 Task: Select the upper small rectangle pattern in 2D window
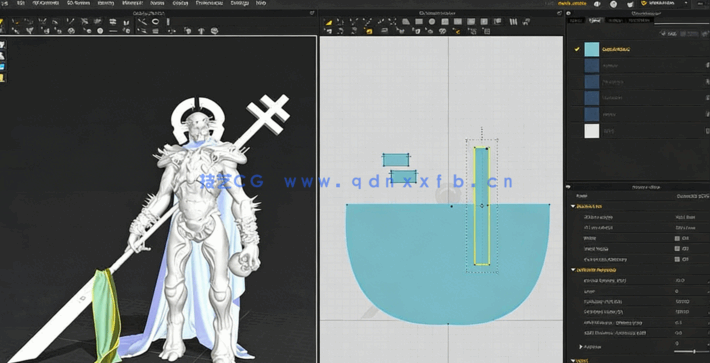(396, 160)
